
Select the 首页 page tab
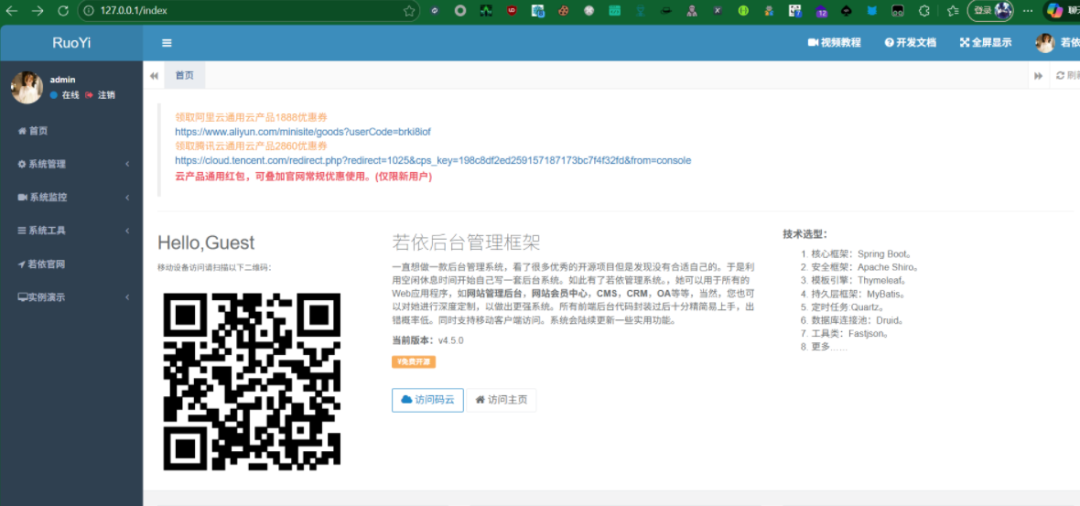click(x=184, y=76)
